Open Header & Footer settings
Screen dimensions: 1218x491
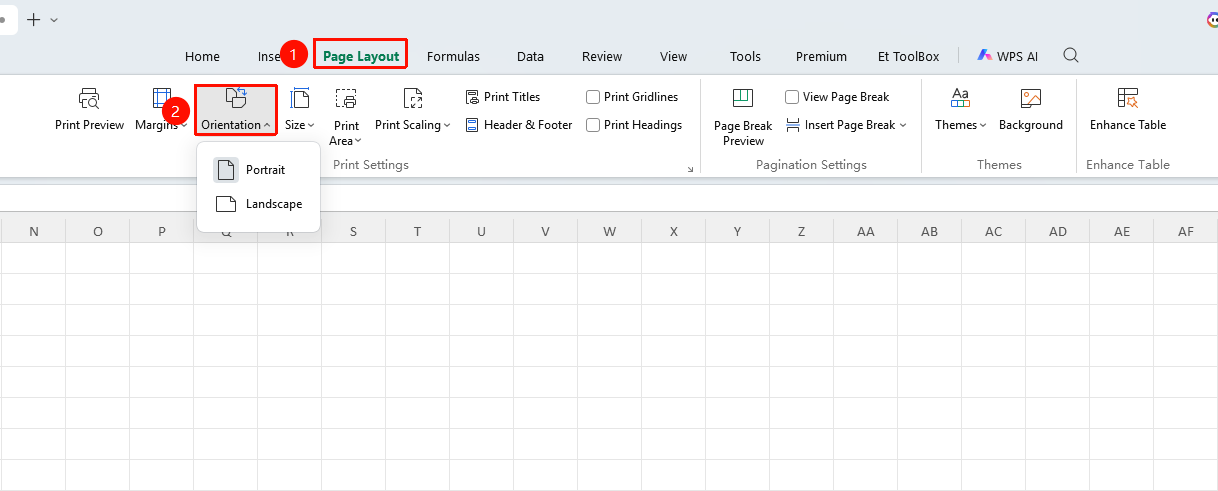click(x=519, y=125)
